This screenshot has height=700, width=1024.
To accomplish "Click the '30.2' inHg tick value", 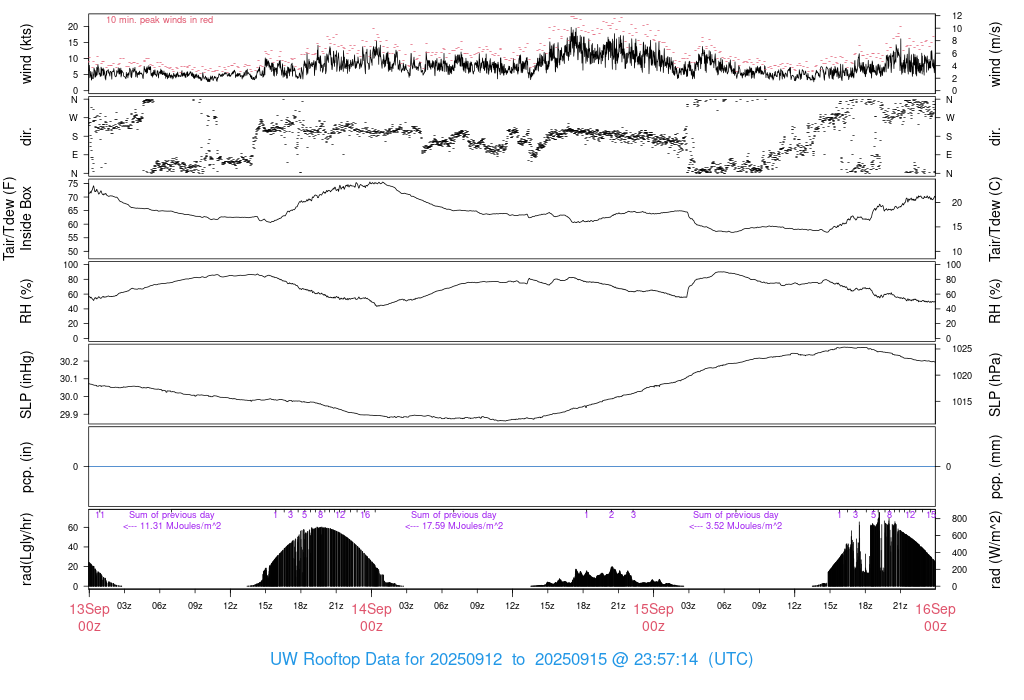I will pyautogui.click(x=69, y=362).
